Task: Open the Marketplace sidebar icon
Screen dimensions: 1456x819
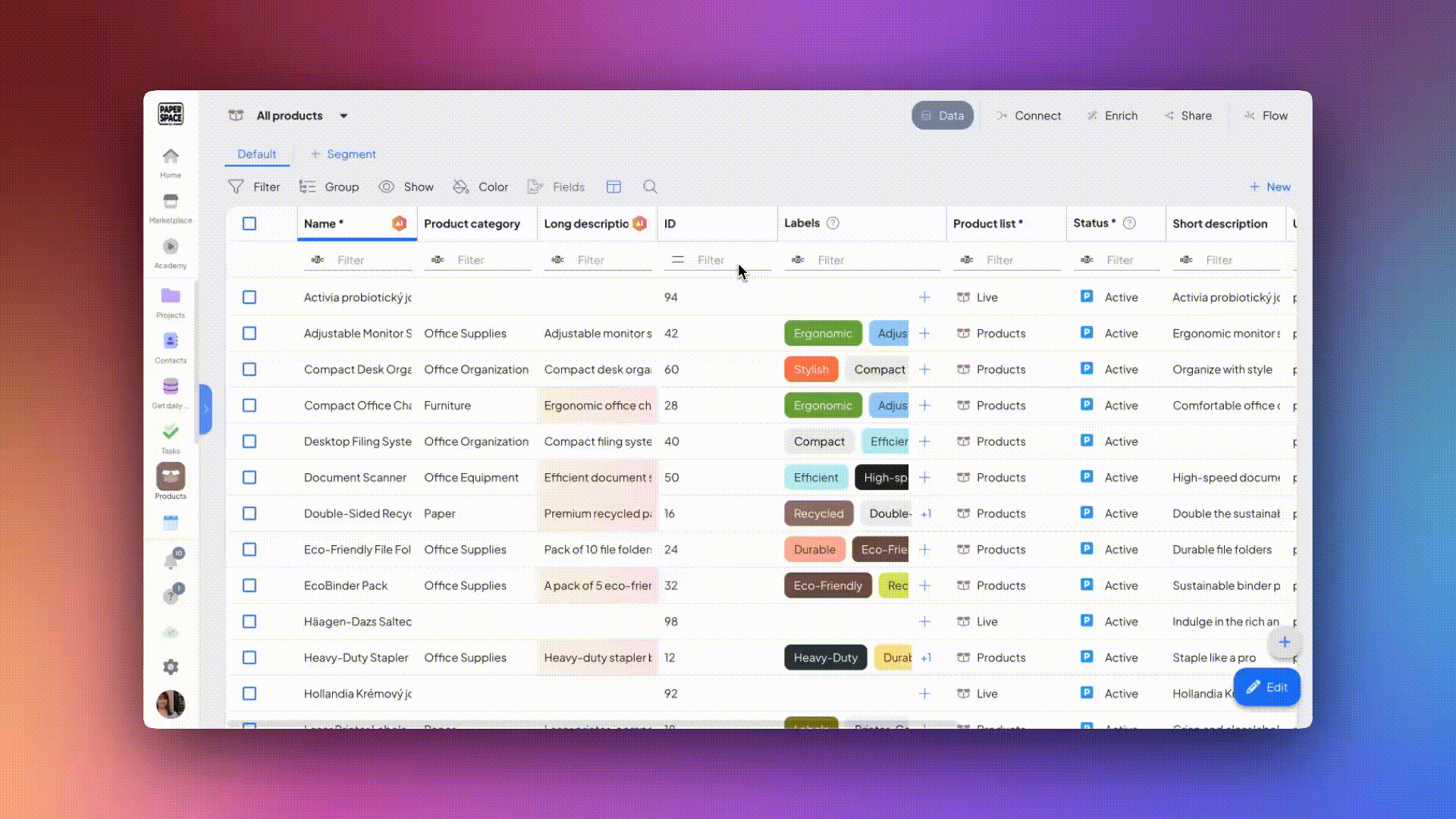Action: (x=170, y=202)
